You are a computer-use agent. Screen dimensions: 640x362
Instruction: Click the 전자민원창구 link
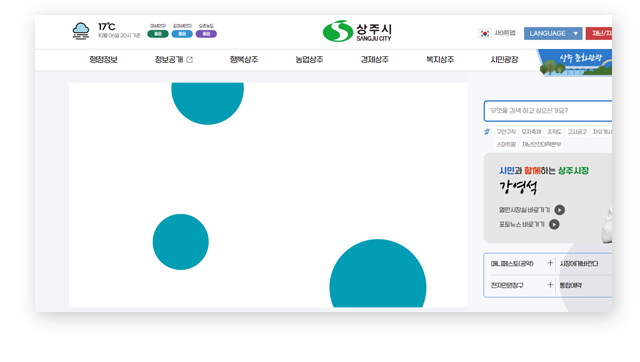click(507, 285)
